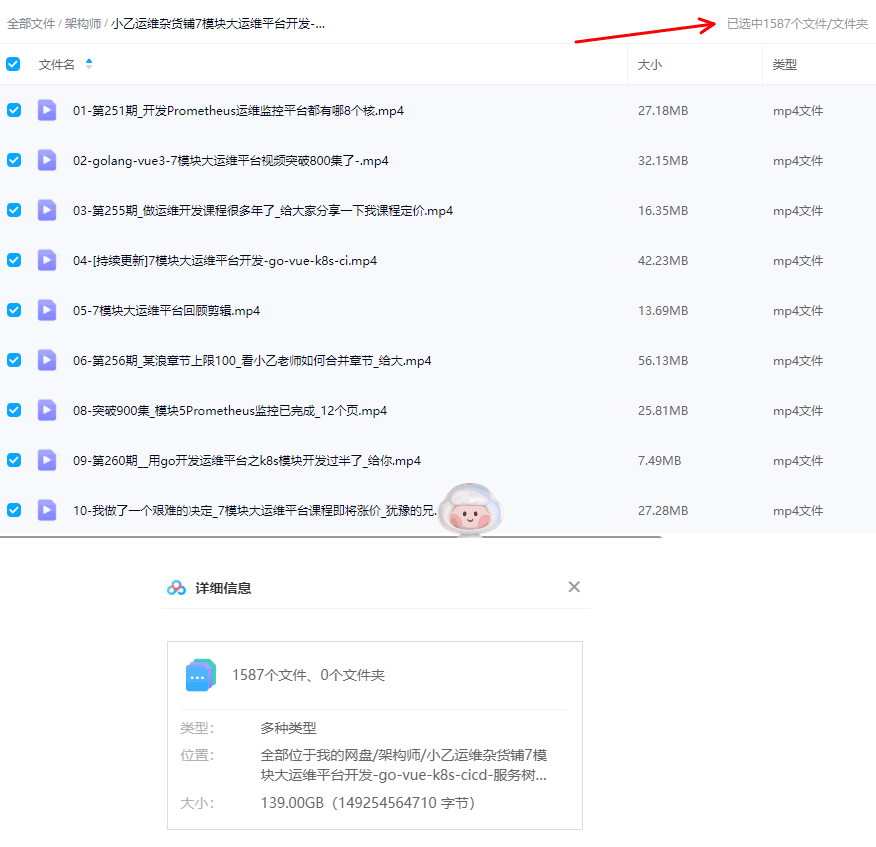876x847 pixels.
Task: Click video icon of 05-7模块大运维平台回顾剪辑 file
Action: pyautogui.click(x=47, y=310)
